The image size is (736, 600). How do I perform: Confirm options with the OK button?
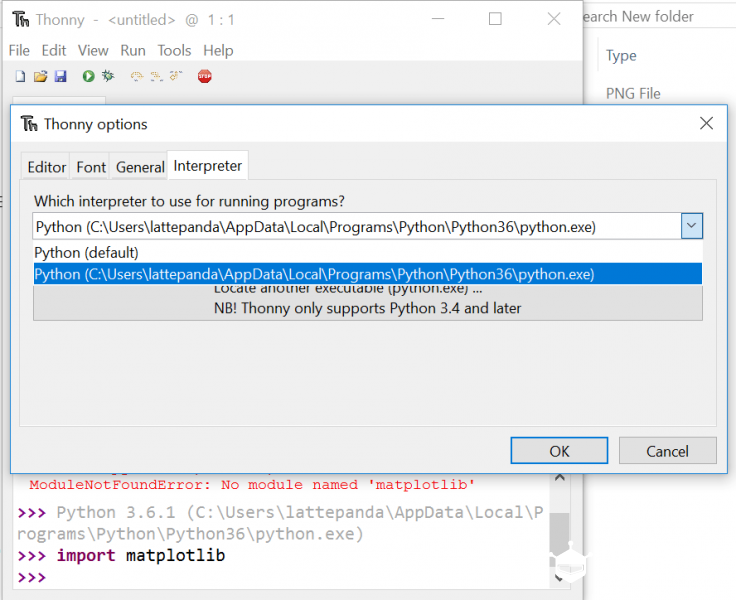559,451
